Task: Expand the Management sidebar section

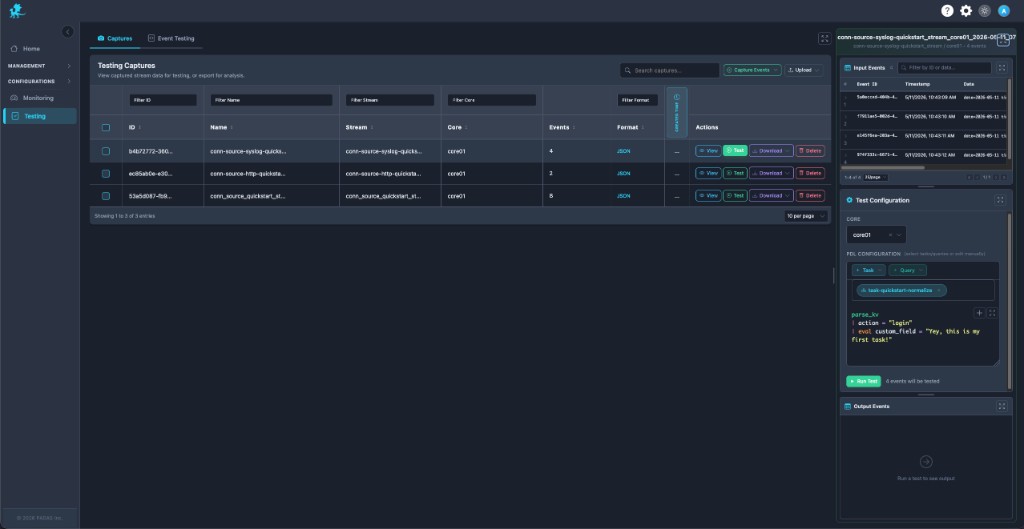Action: pyautogui.click(x=39, y=66)
